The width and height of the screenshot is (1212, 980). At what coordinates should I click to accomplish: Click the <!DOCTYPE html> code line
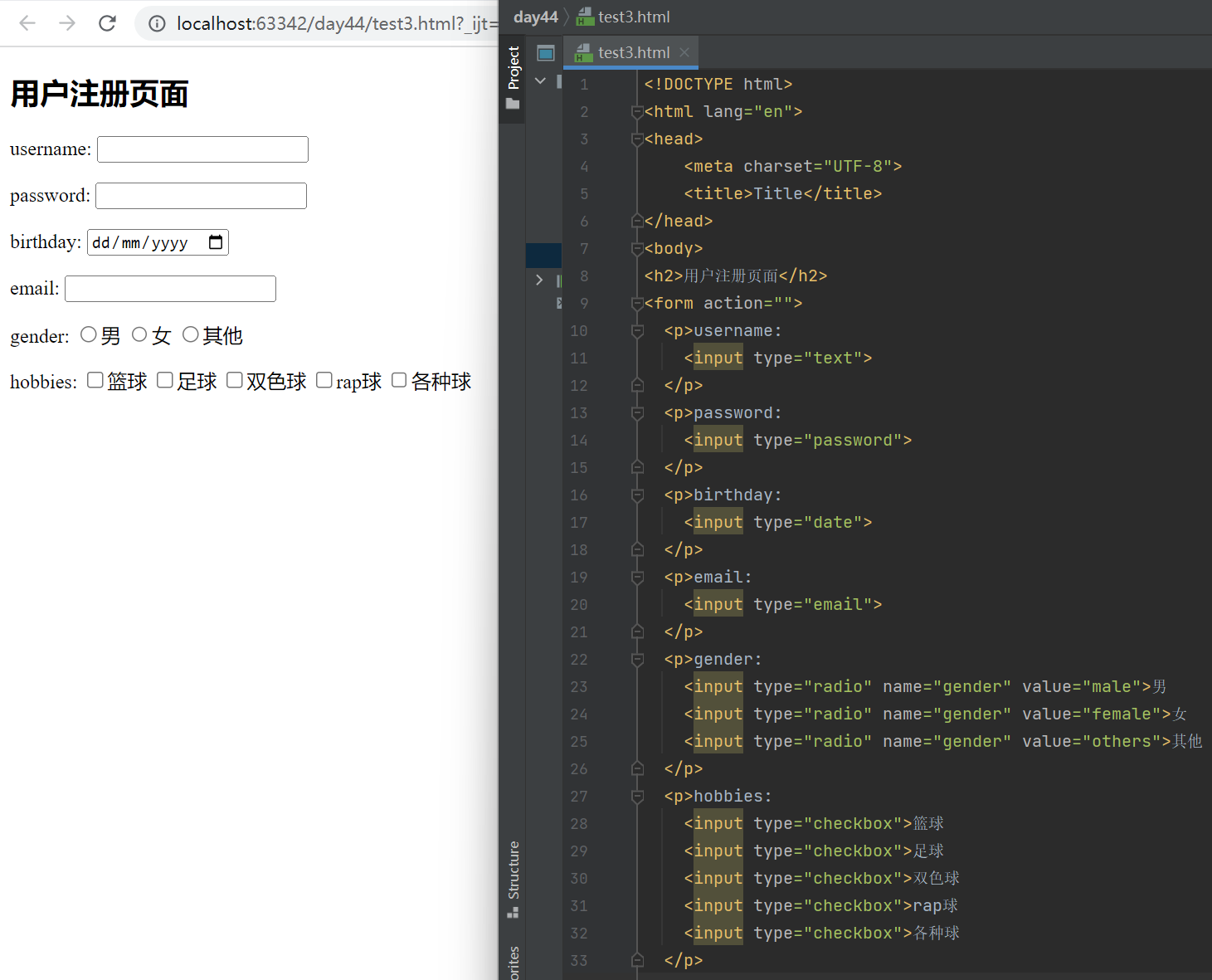(x=718, y=85)
